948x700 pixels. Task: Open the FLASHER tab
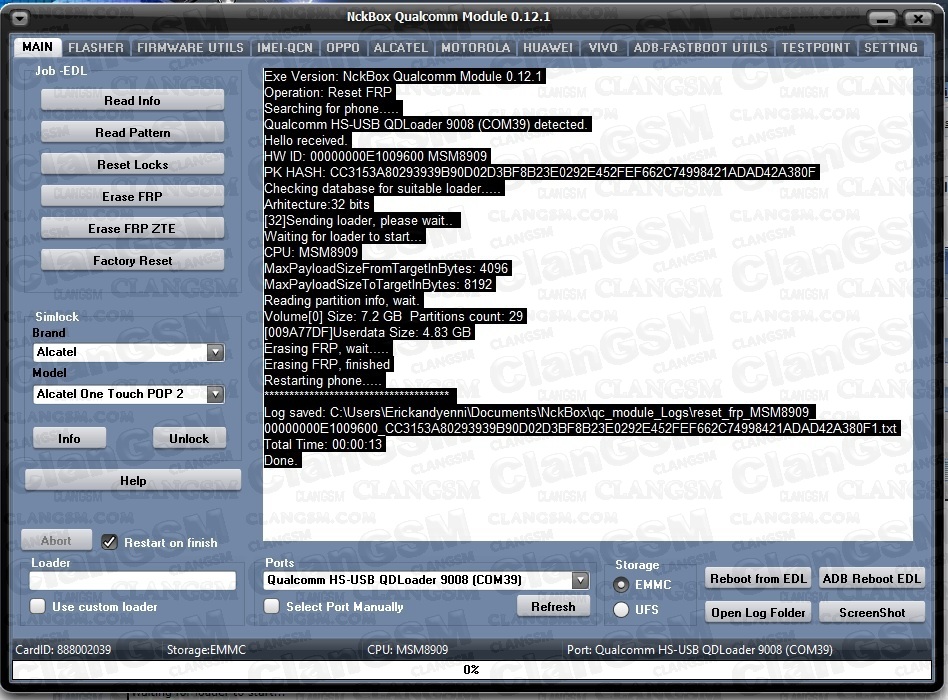coord(96,48)
